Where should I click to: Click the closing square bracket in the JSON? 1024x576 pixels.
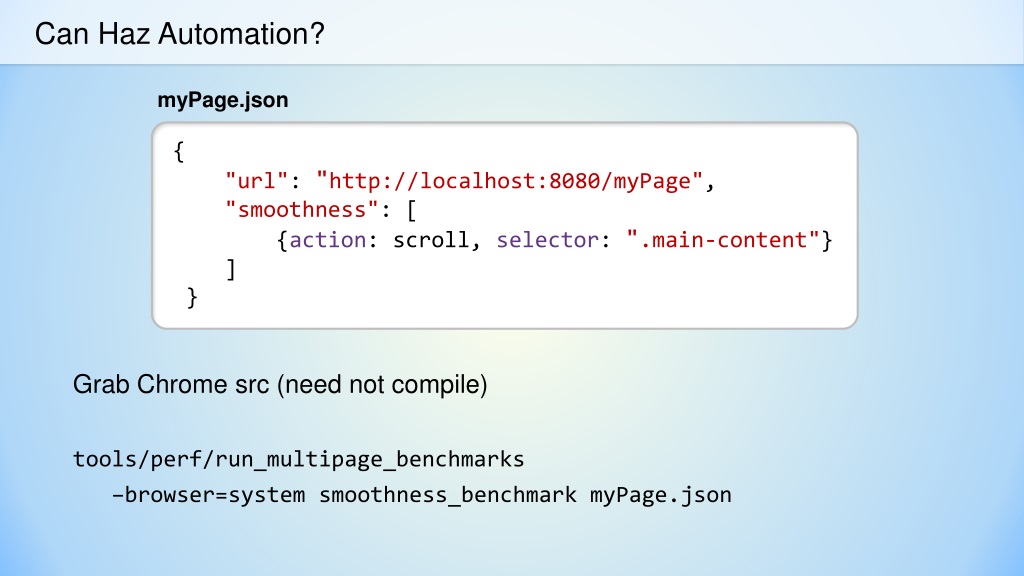[231, 269]
